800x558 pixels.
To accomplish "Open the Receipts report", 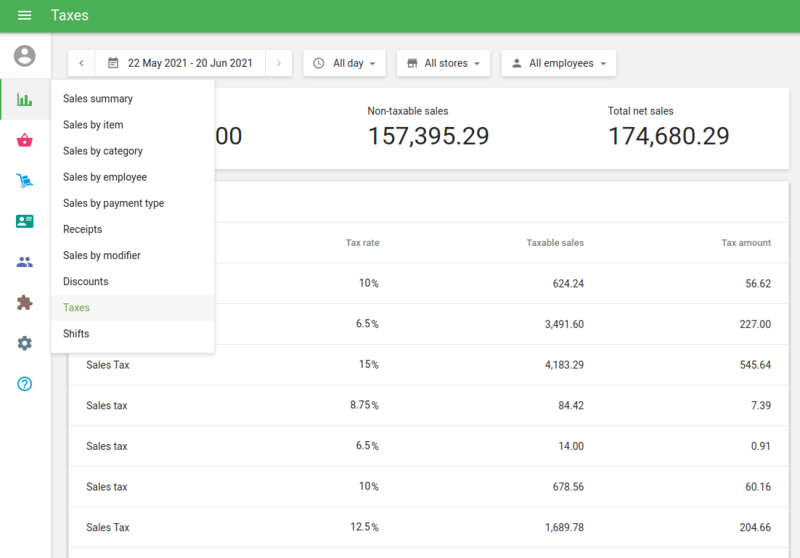I will point(82,229).
